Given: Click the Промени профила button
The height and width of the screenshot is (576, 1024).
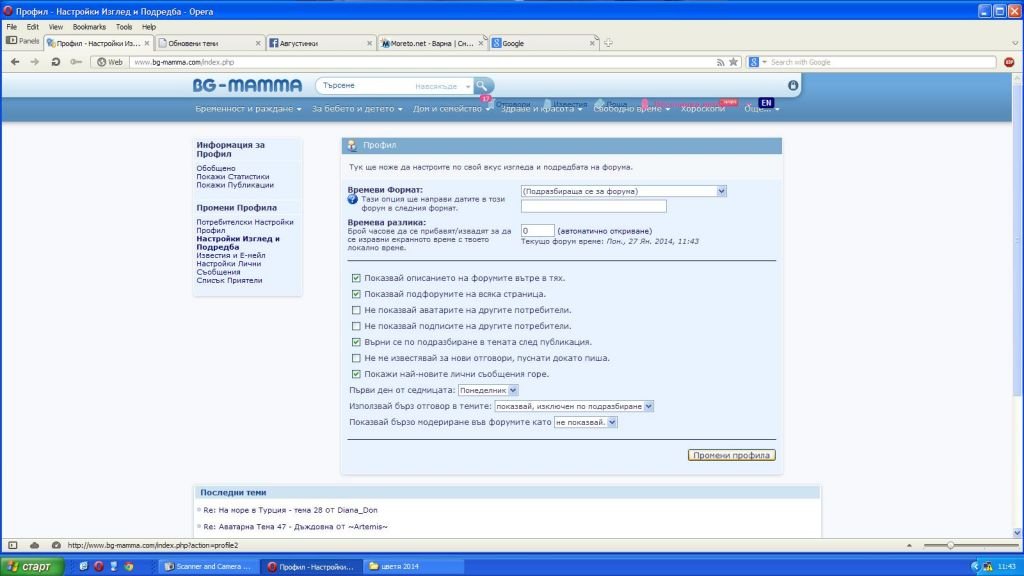Looking at the screenshot, I should coord(731,455).
